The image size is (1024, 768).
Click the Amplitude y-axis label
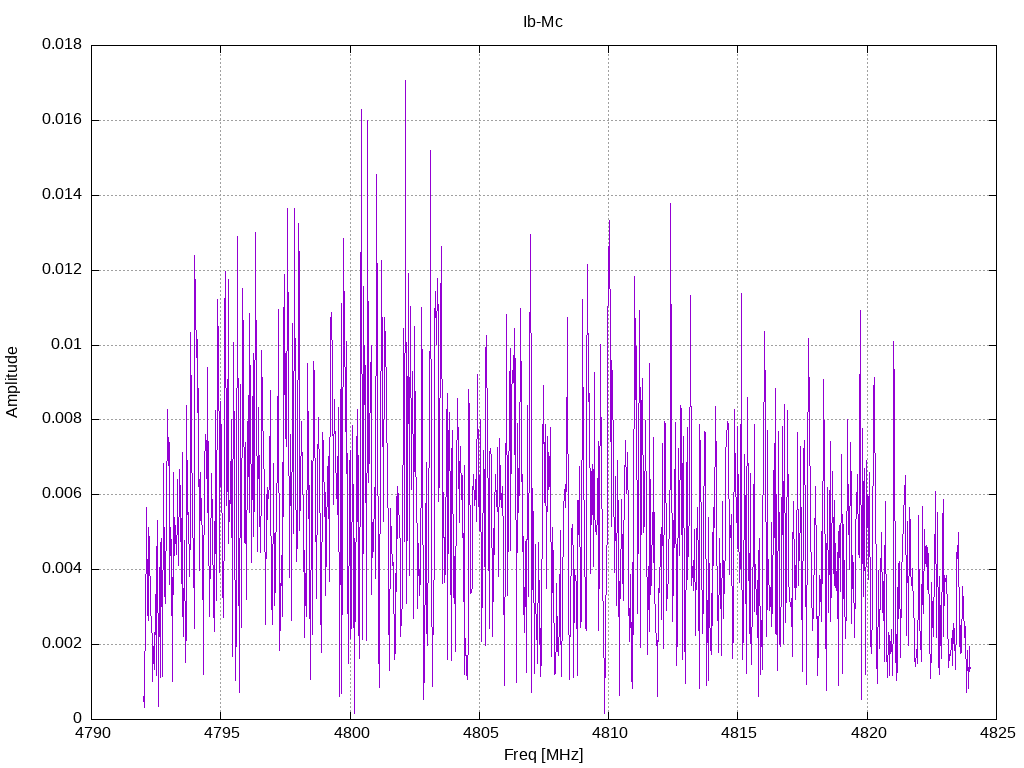[12, 382]
